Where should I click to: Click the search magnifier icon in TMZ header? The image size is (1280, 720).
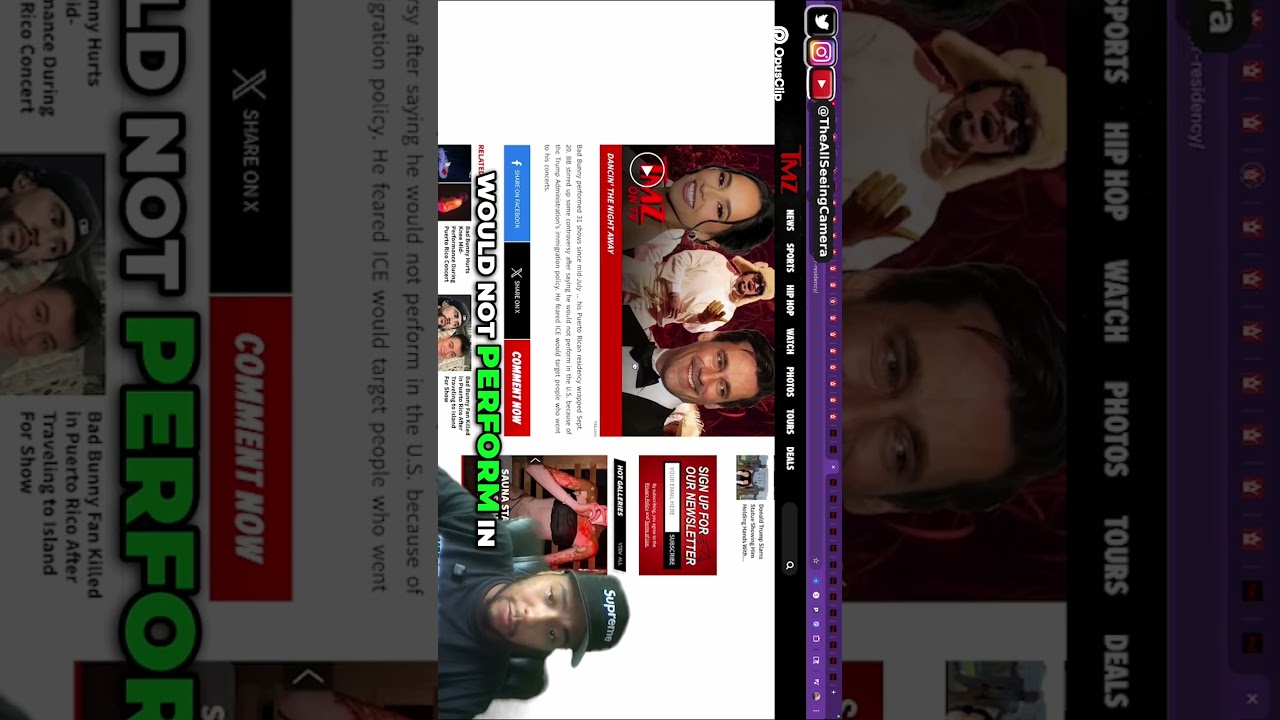point(789,566)
